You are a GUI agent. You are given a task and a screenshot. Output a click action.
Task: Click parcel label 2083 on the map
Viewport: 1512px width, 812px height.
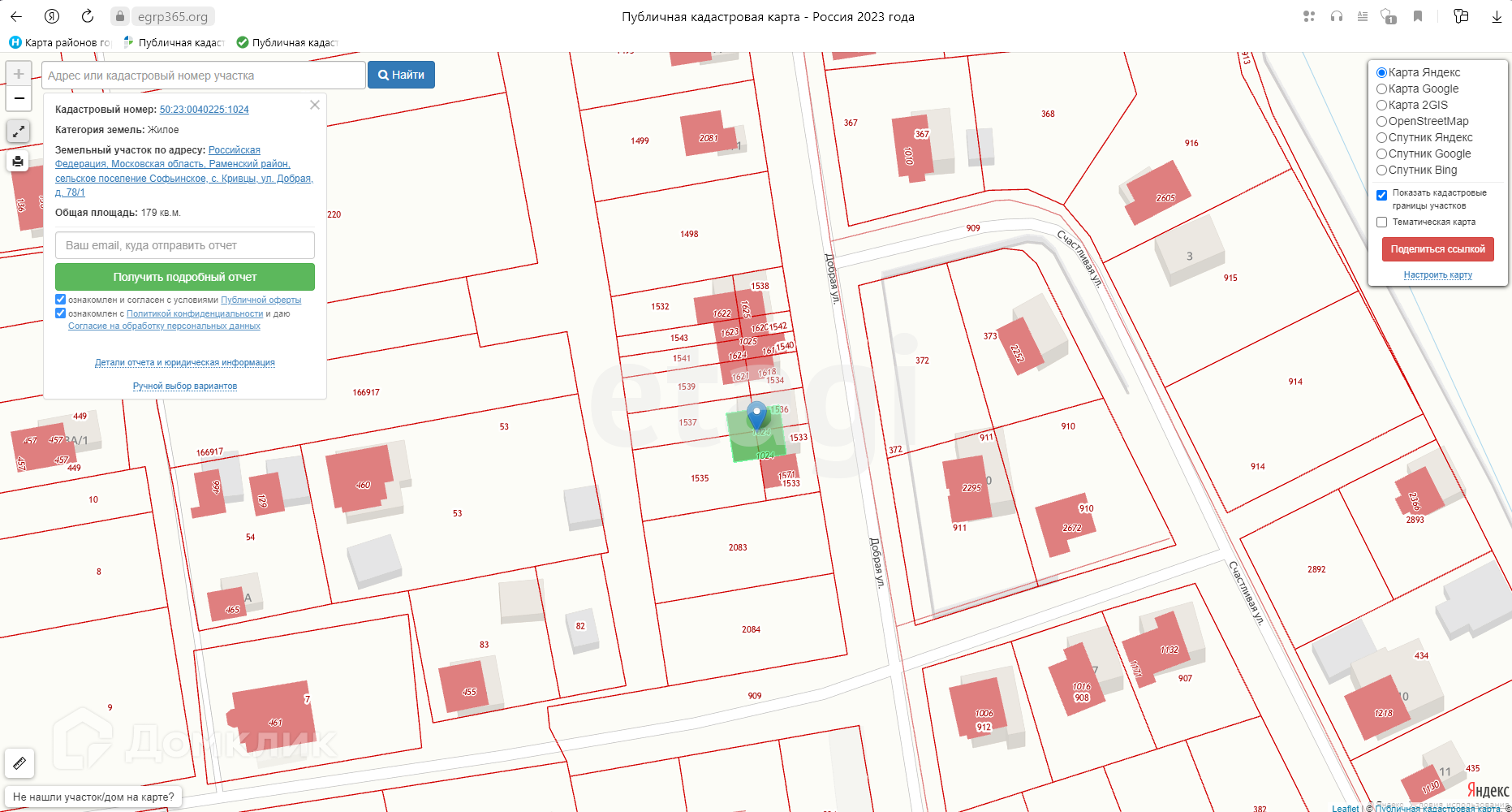(738, 547)
